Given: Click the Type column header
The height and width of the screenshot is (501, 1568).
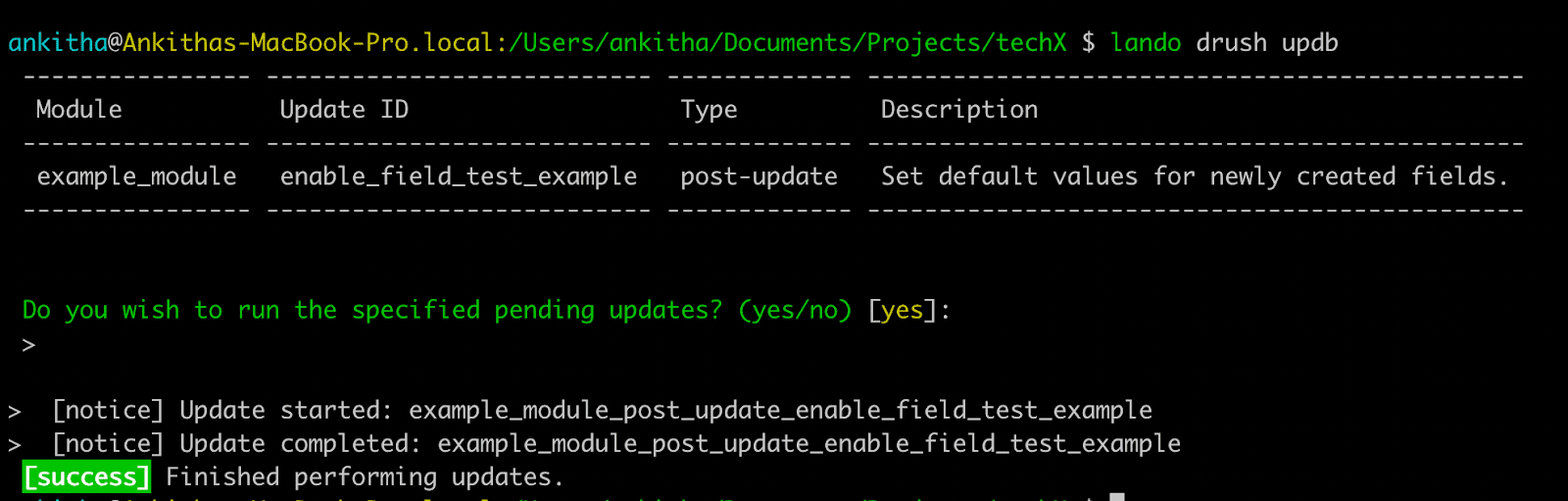Looking at the screenshot, I should 709,110.
